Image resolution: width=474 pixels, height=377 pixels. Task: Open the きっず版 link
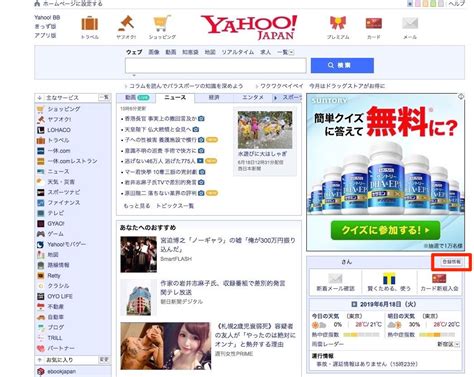coord(45,26)
